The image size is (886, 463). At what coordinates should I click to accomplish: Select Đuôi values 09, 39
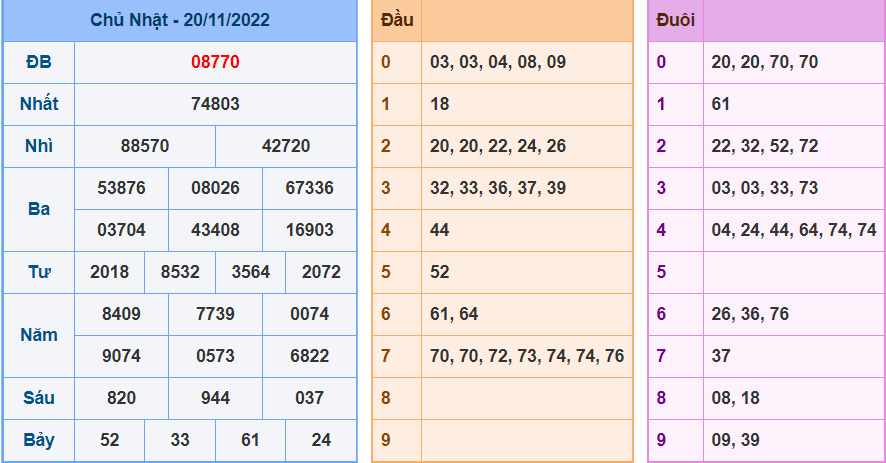click(735, 440)
